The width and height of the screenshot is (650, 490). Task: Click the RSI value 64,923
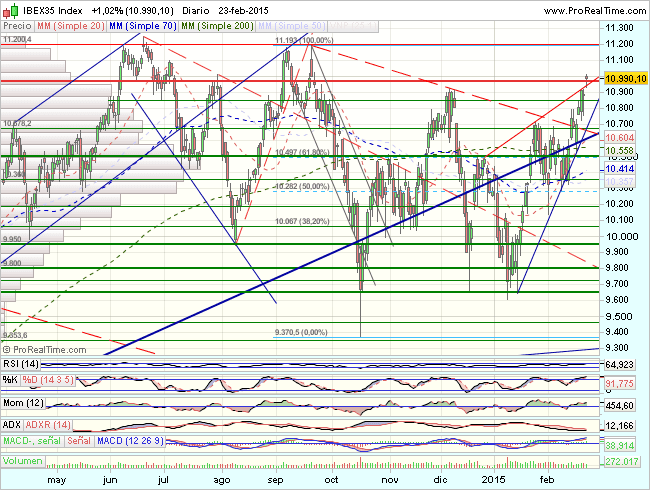coord(620,365)
